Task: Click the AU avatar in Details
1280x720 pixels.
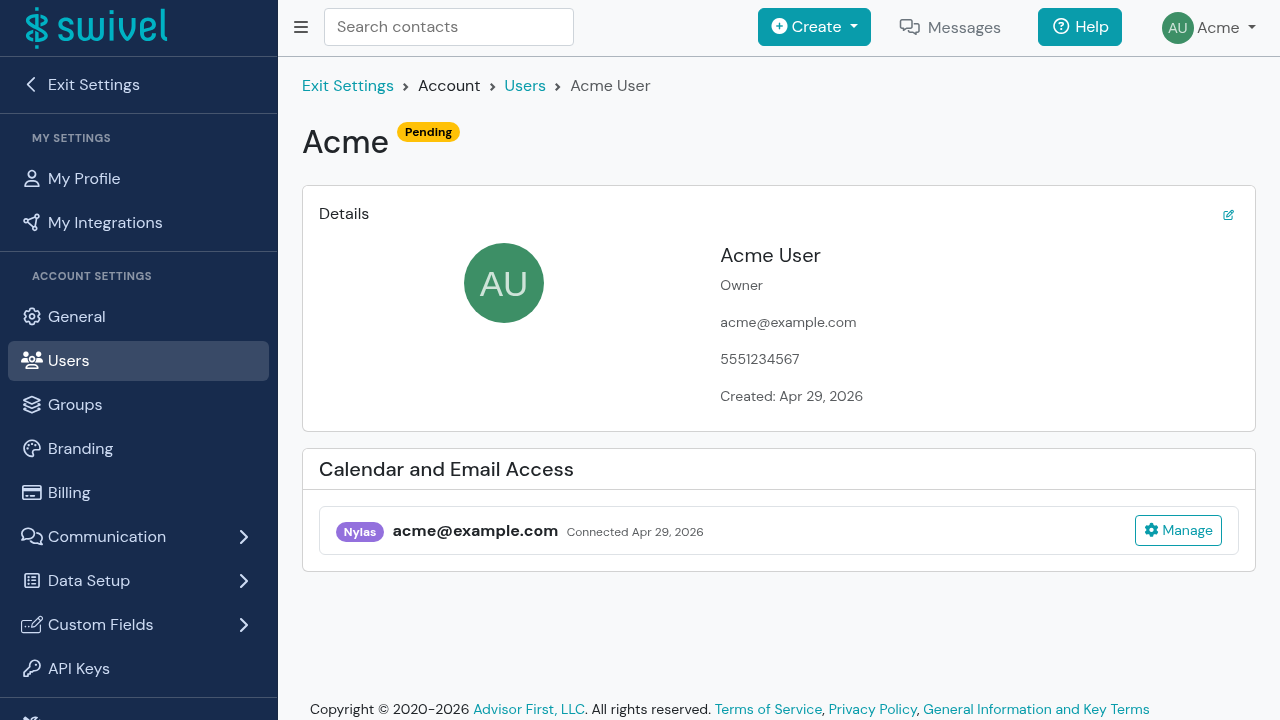Action: click(x=504, y=283)
